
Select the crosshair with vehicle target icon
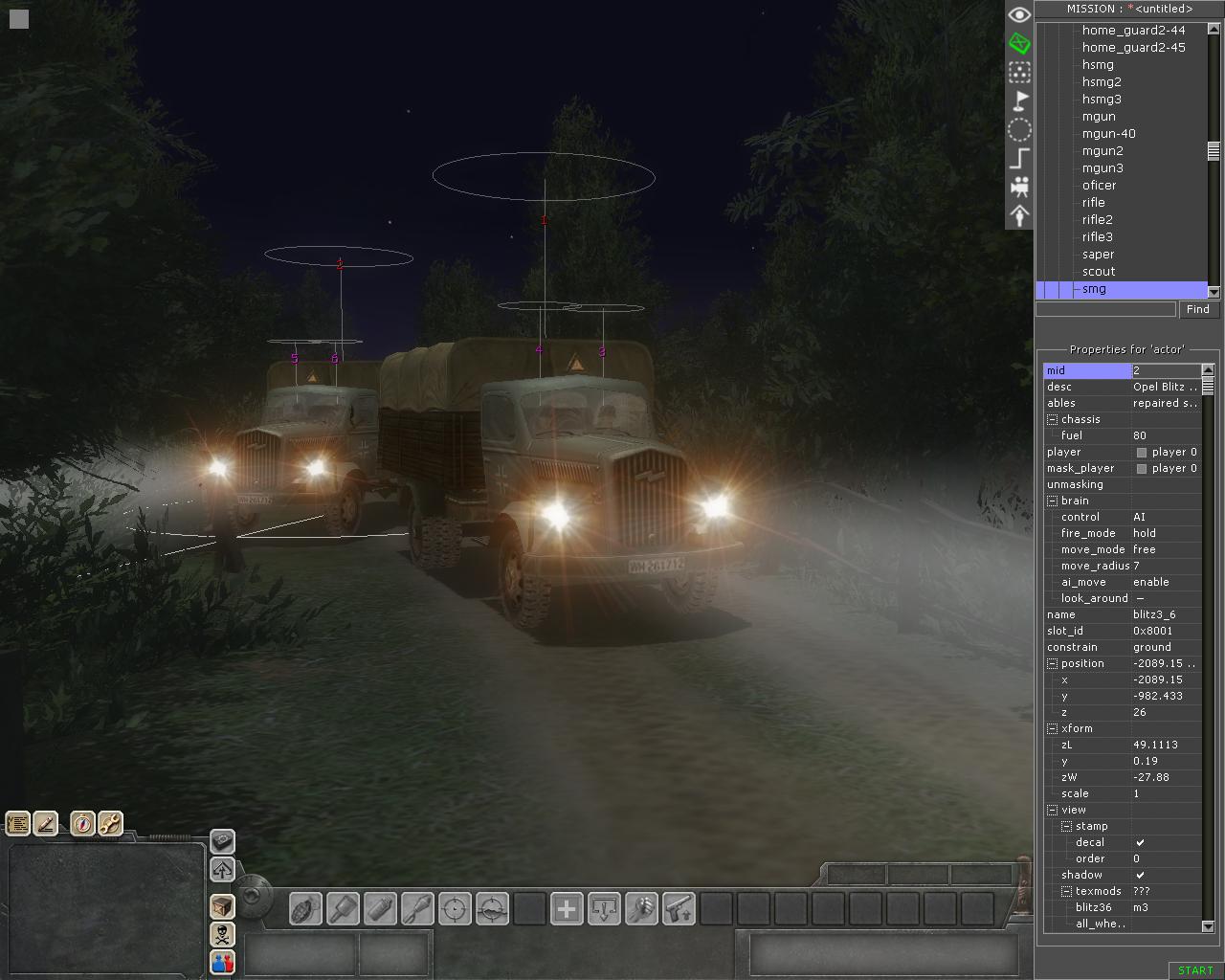point(493,908)
